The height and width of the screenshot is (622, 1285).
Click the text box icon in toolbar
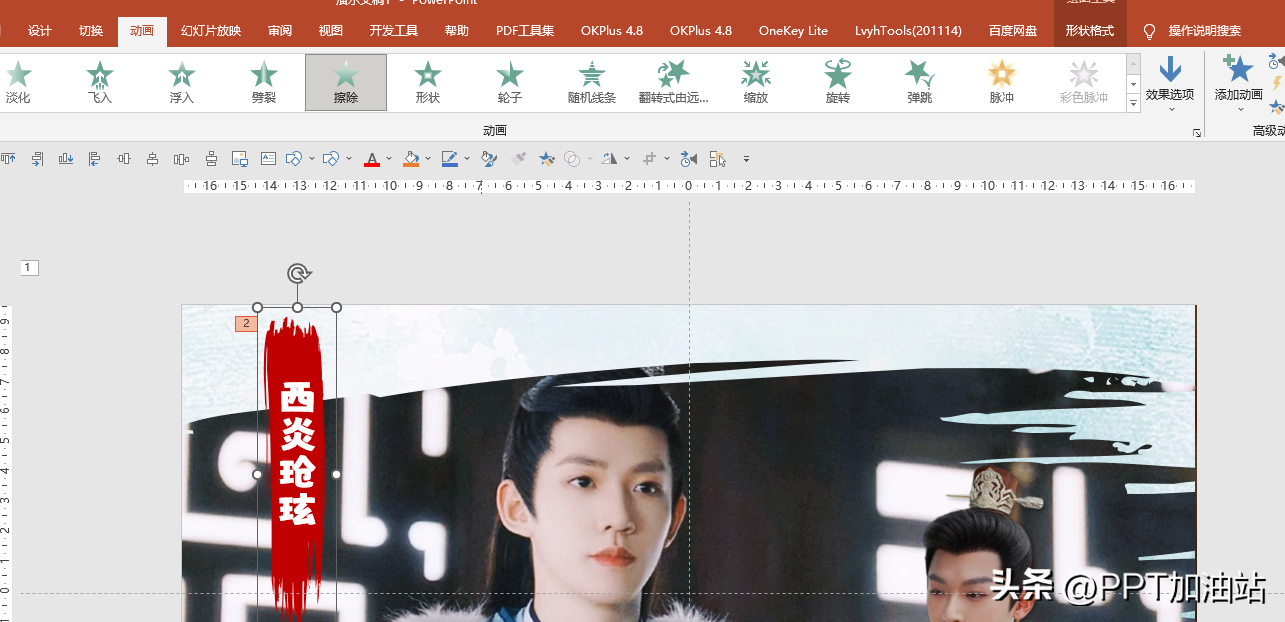tap(268, 158)
